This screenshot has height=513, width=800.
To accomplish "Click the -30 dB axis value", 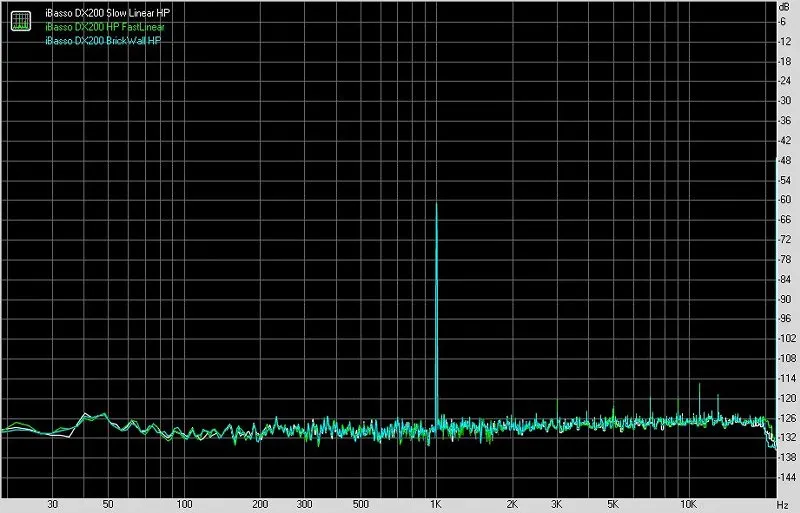I will [784, 101].
